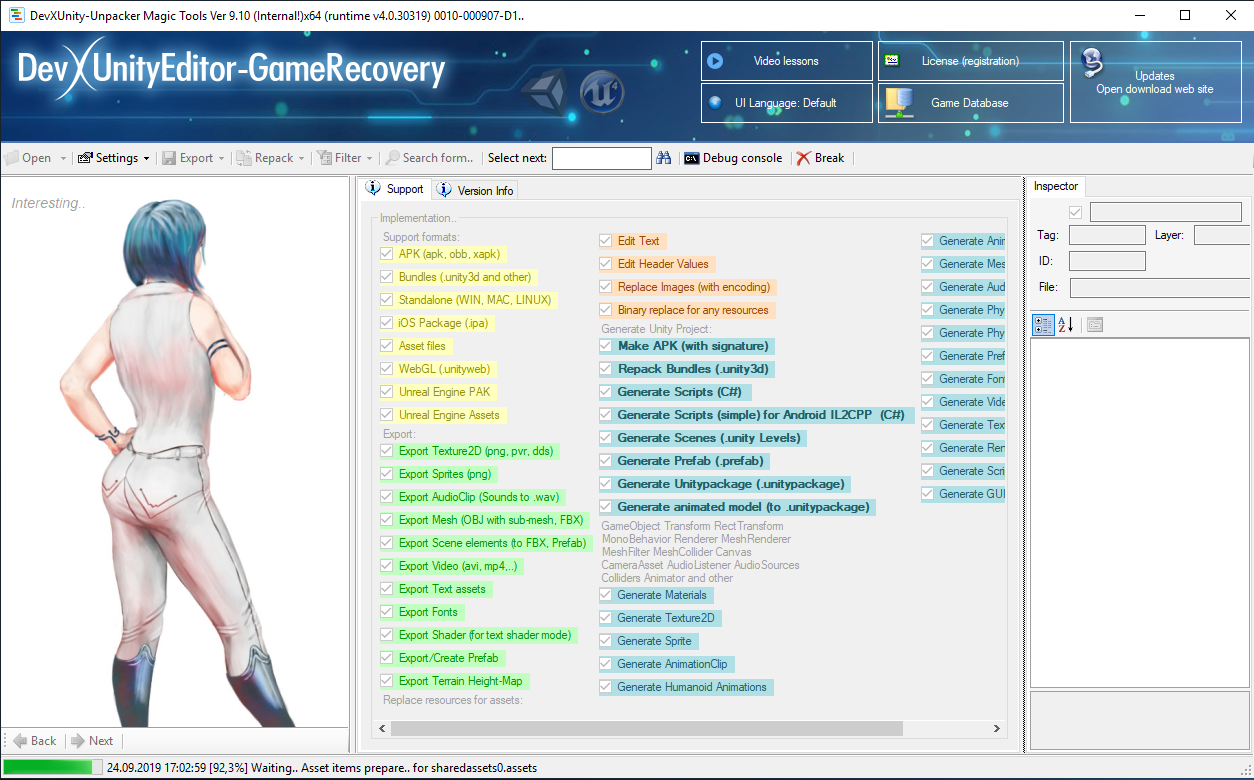The width and height of the screenshot is (1254, 780).
Task: Open License (registration) button
Action: click(x=970, y=61)
